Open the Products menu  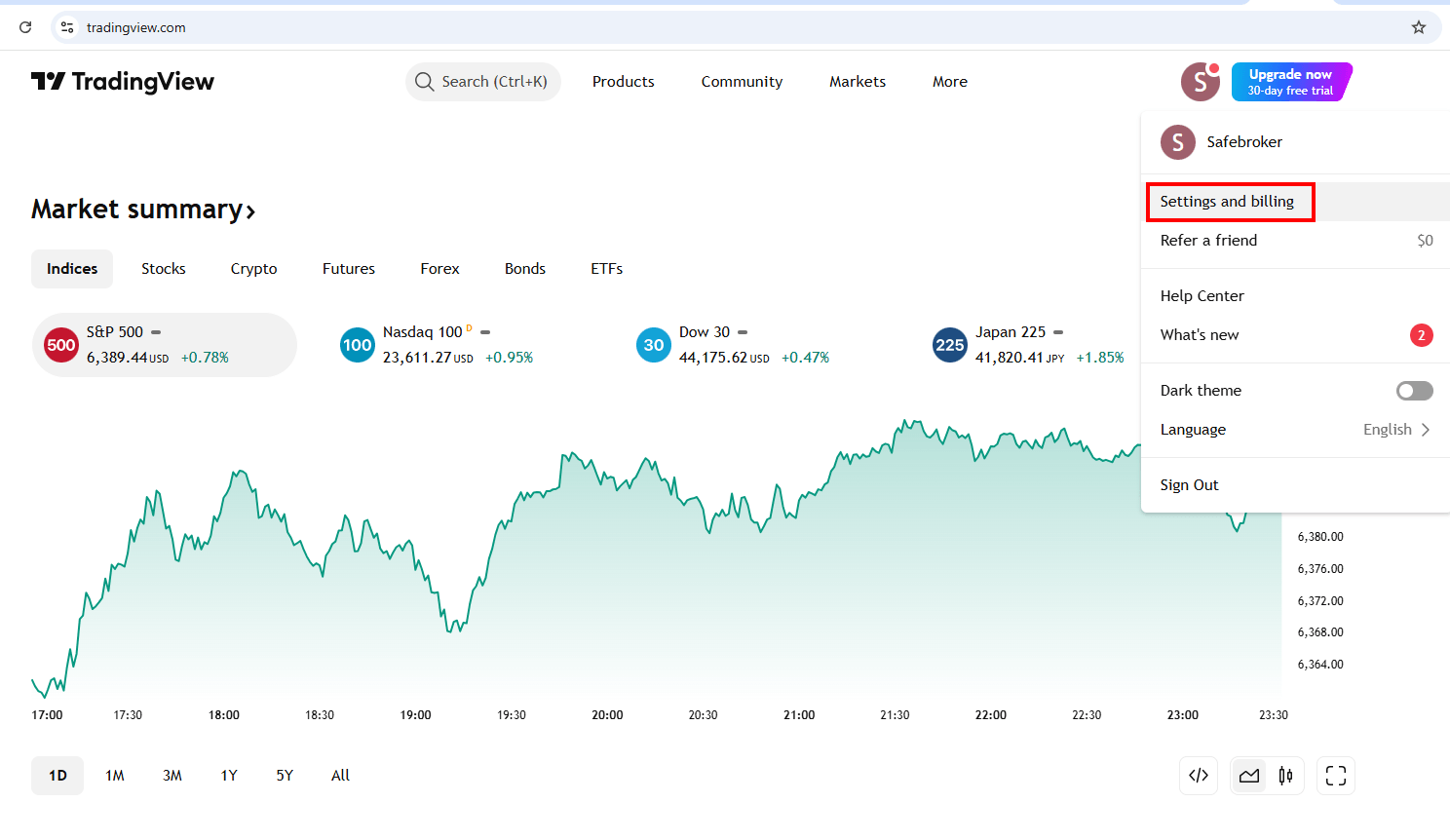coord(624,82)
